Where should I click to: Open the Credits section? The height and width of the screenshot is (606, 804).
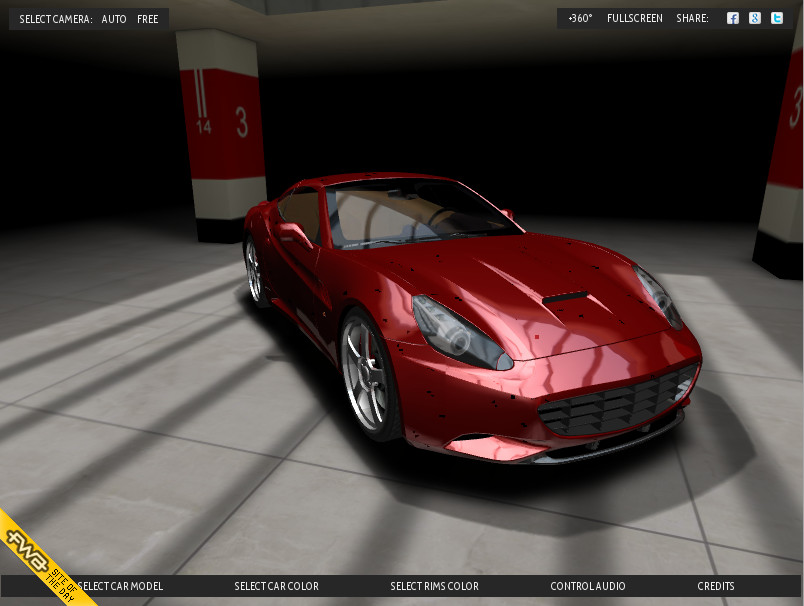[716, 586]
